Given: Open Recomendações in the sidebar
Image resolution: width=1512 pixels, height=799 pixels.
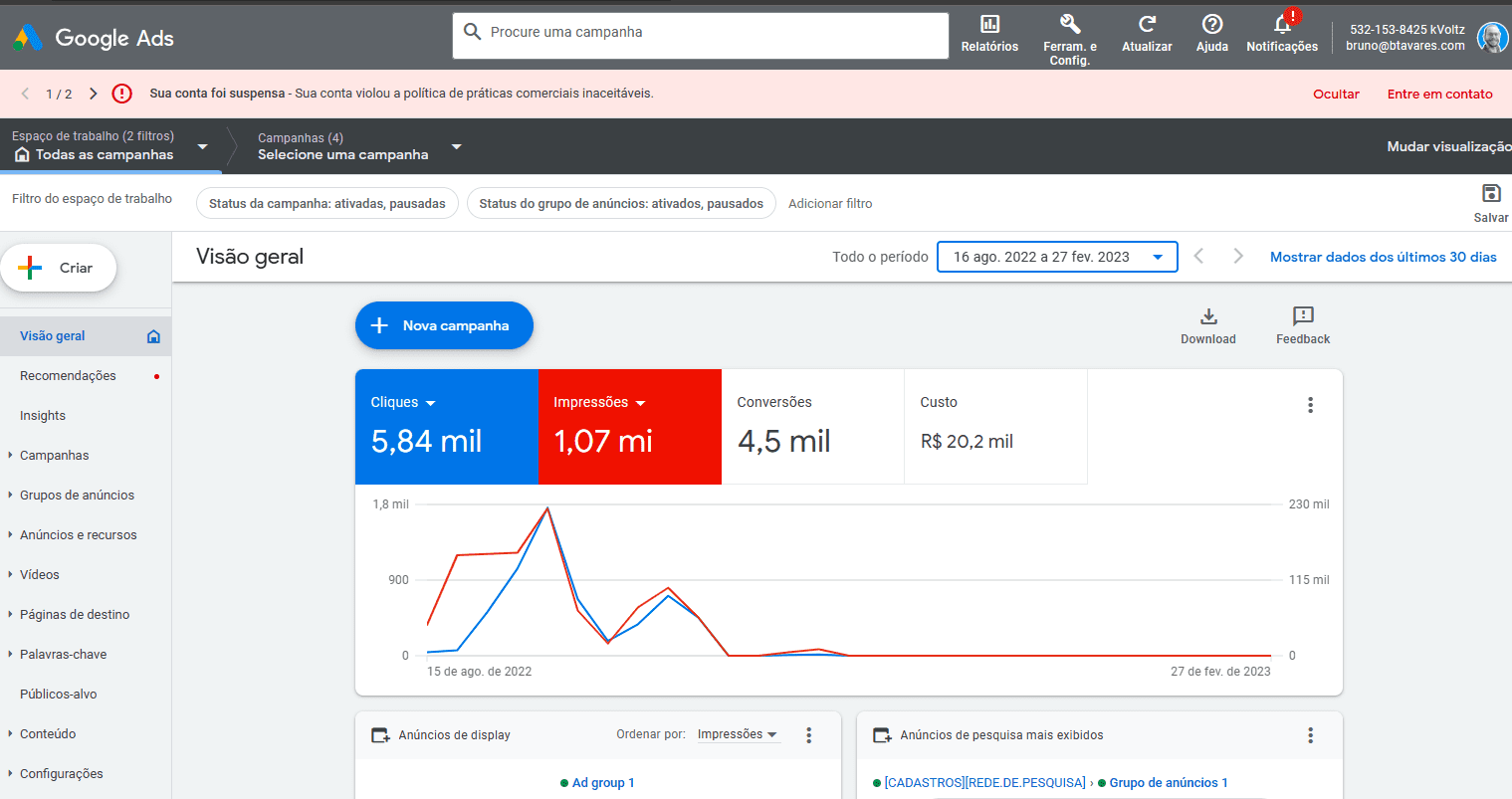Looking at the screenshot, I should tap(68, 376).
